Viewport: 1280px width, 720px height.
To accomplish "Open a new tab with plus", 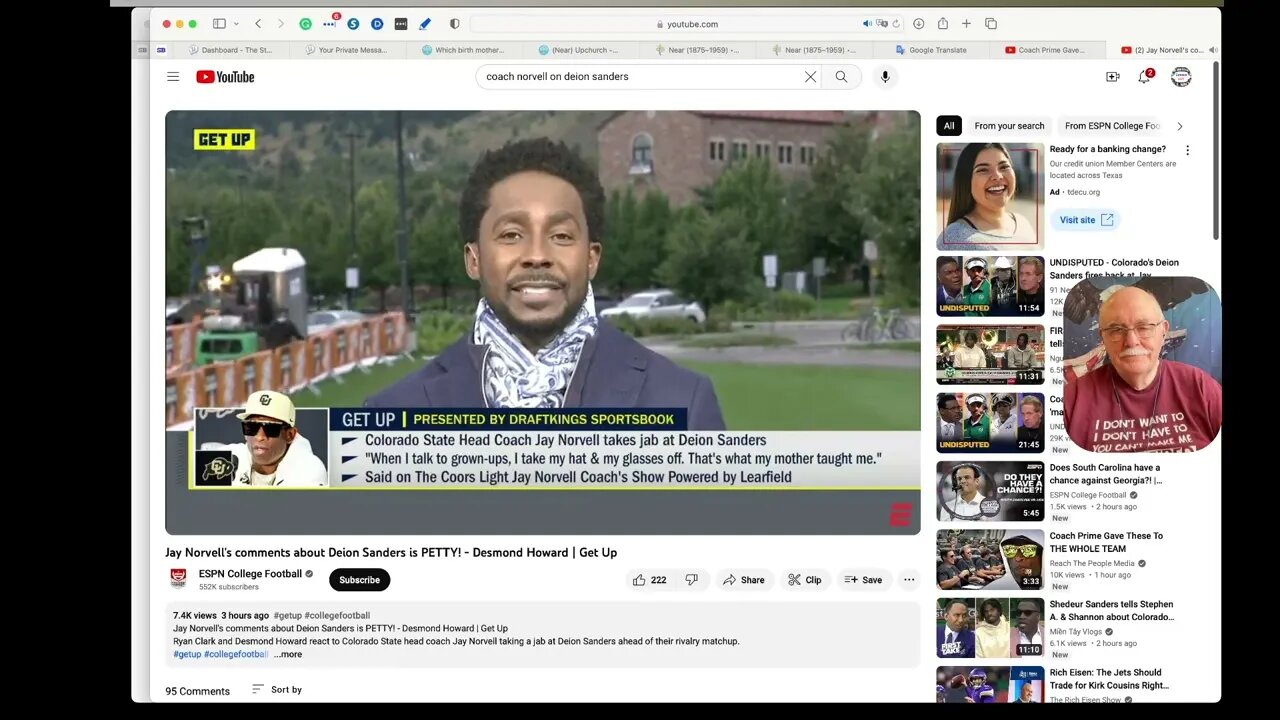I will click(x=966, y=24).
